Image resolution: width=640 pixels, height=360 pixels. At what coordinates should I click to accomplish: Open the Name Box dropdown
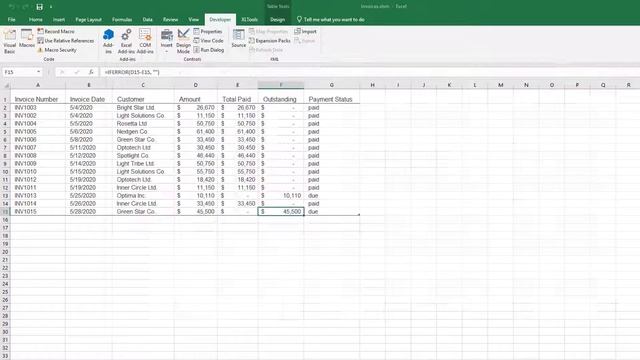point(38,72)
